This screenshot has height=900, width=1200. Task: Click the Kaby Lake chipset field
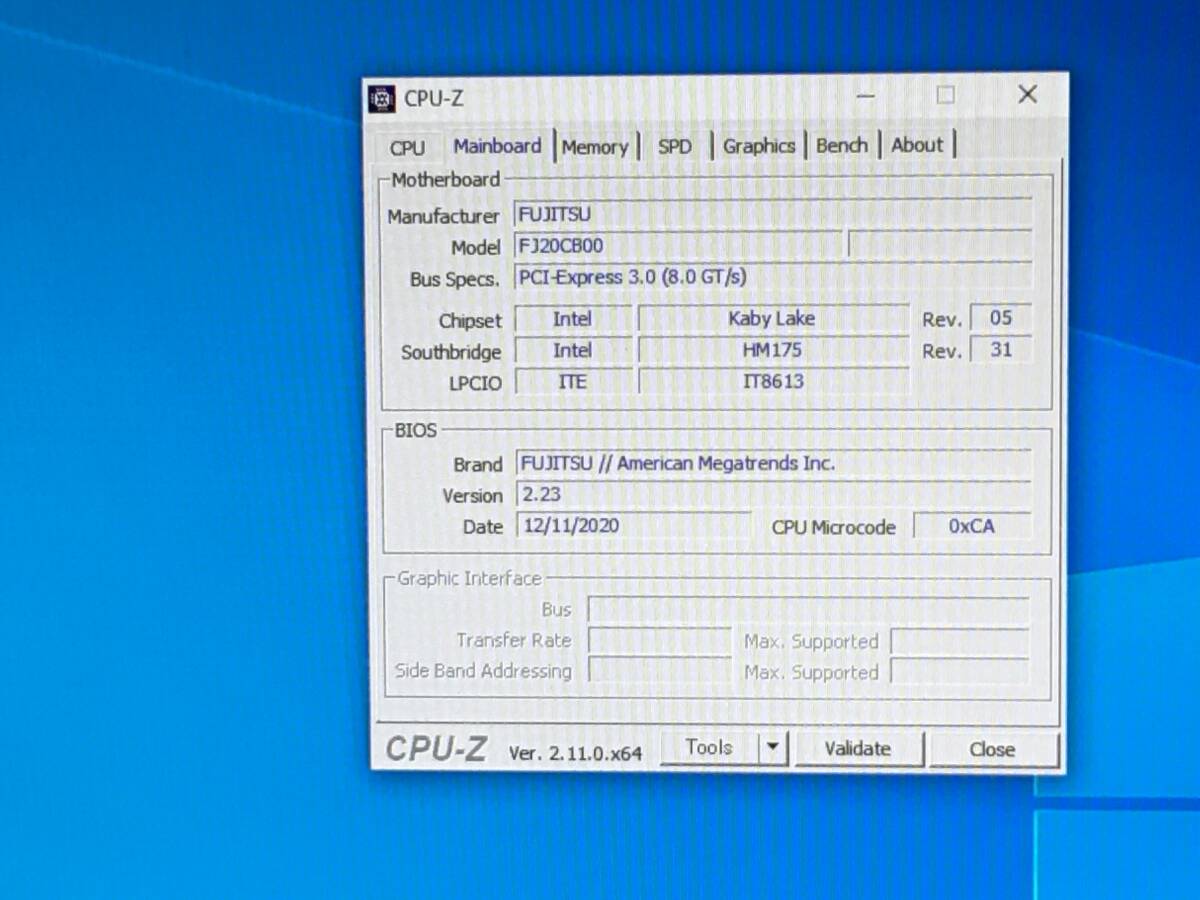[x=772, y=319]
